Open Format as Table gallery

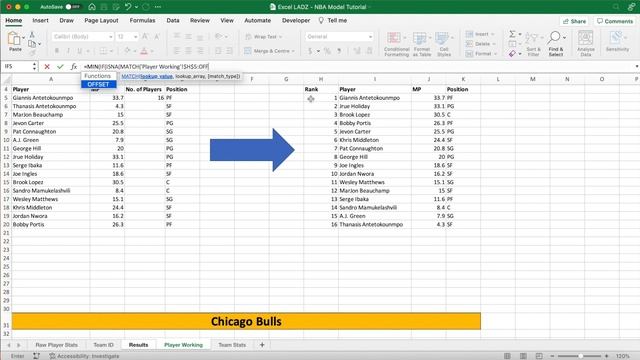tap(421, 44)
